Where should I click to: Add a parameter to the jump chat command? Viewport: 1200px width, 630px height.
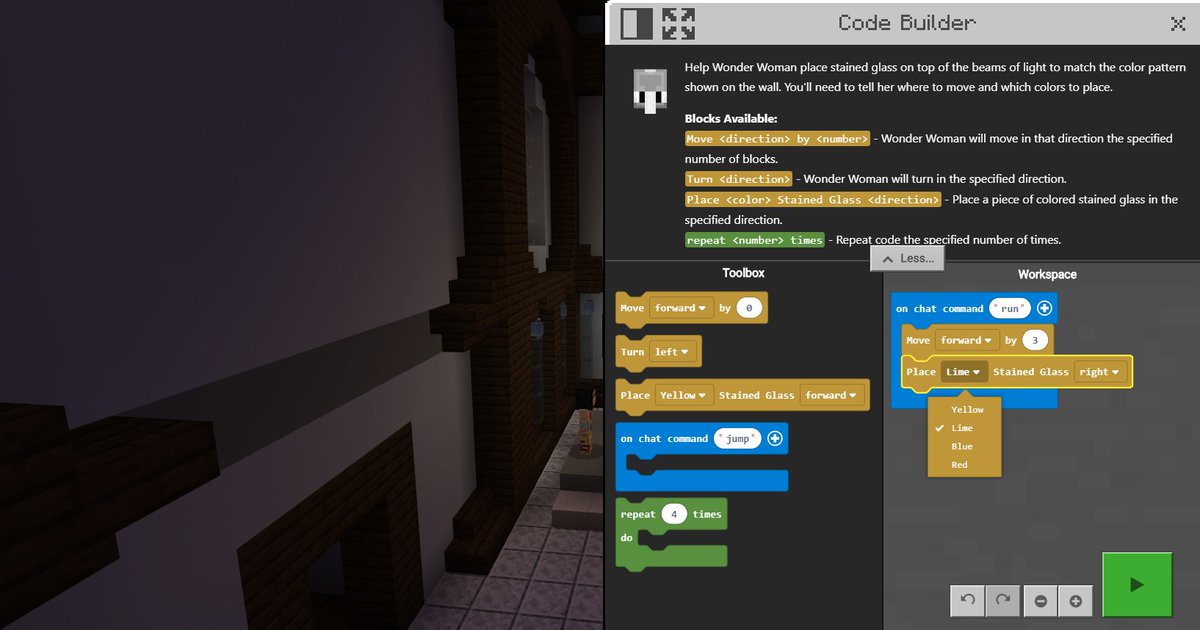[x=774, y=439]
